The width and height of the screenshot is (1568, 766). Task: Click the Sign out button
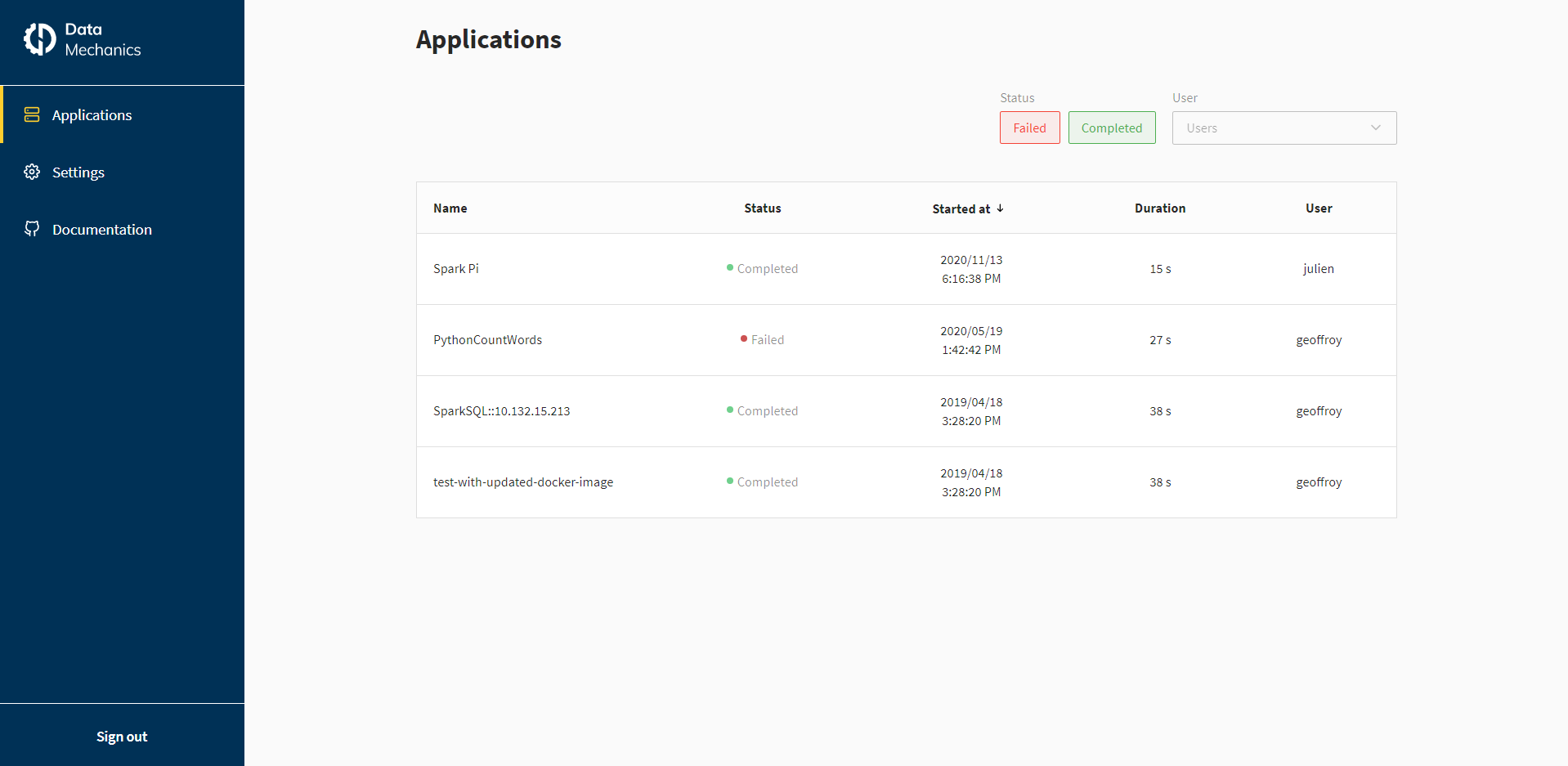(121, 736)
